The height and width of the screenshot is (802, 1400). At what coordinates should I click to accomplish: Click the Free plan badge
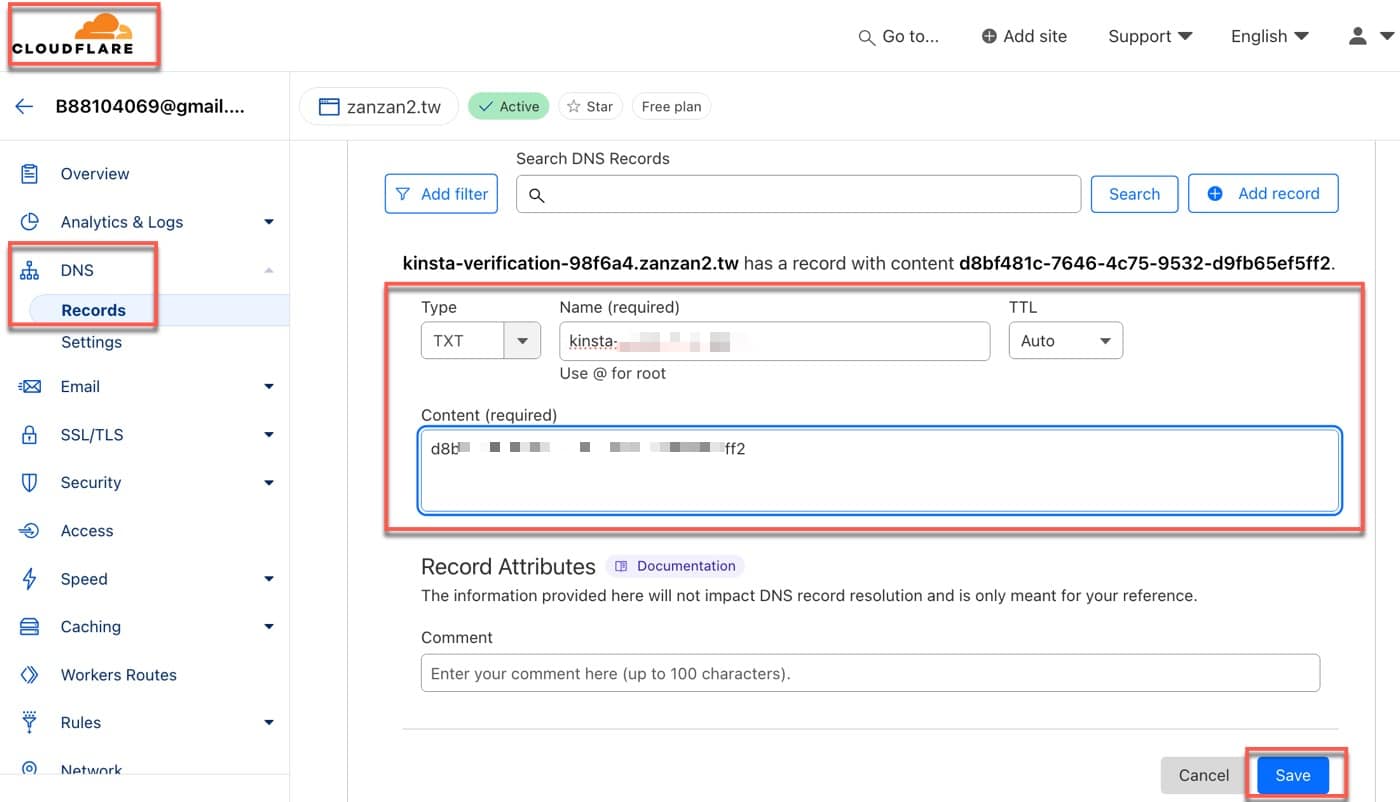671,106
